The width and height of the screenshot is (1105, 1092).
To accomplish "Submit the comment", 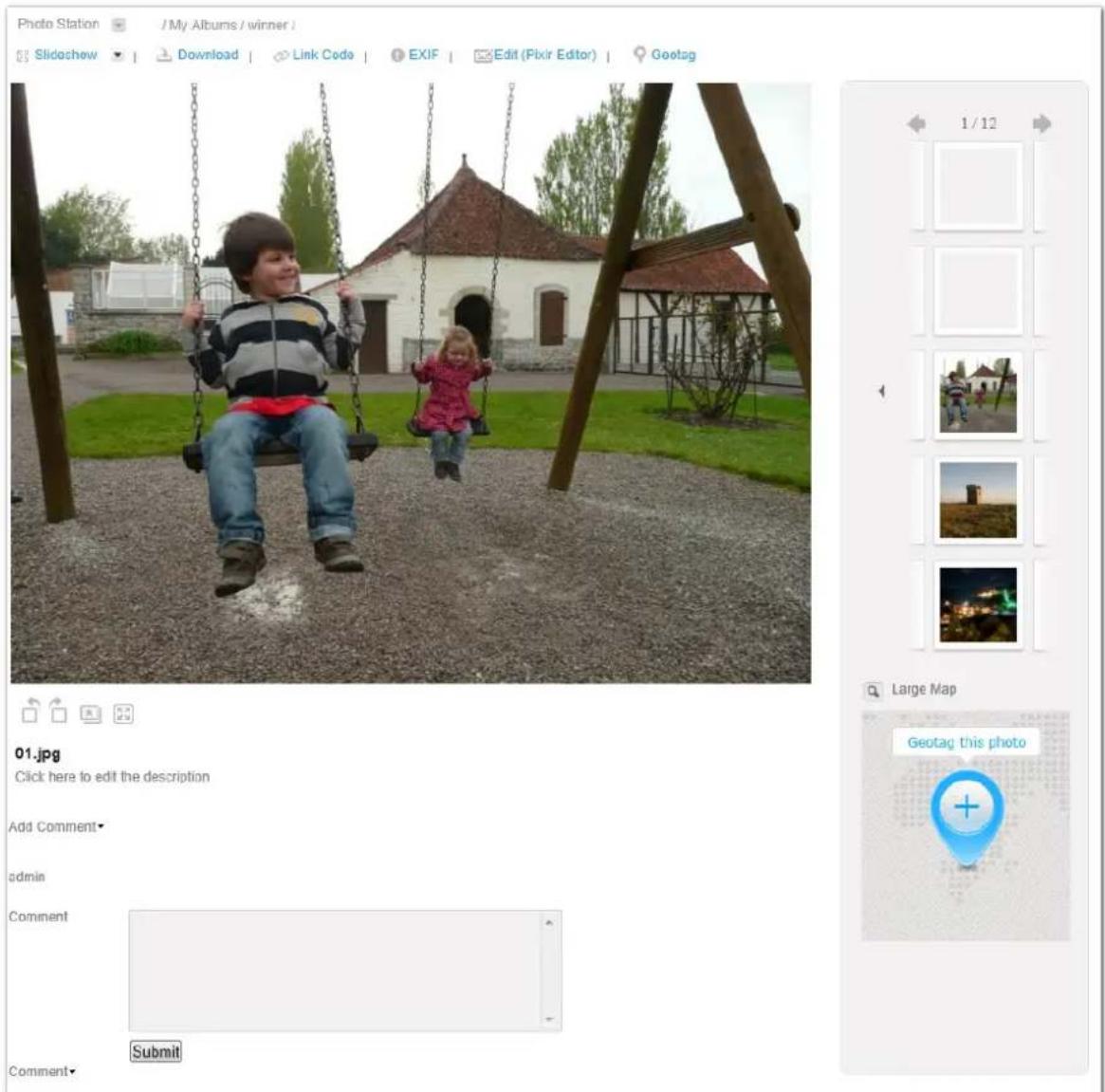I will click(x=156, y=1052).
